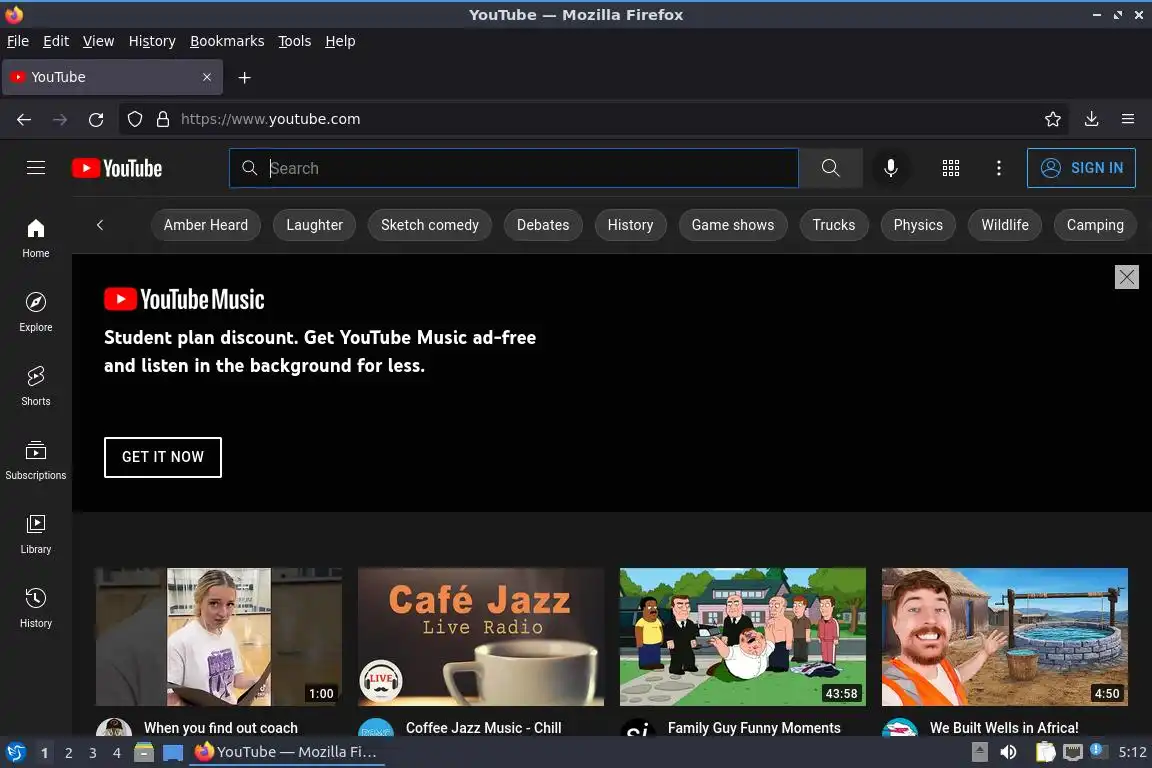The height and width of the screenshot is (768, 1152).
Task: Click into the YouTube search field
Action: point(514,168)
